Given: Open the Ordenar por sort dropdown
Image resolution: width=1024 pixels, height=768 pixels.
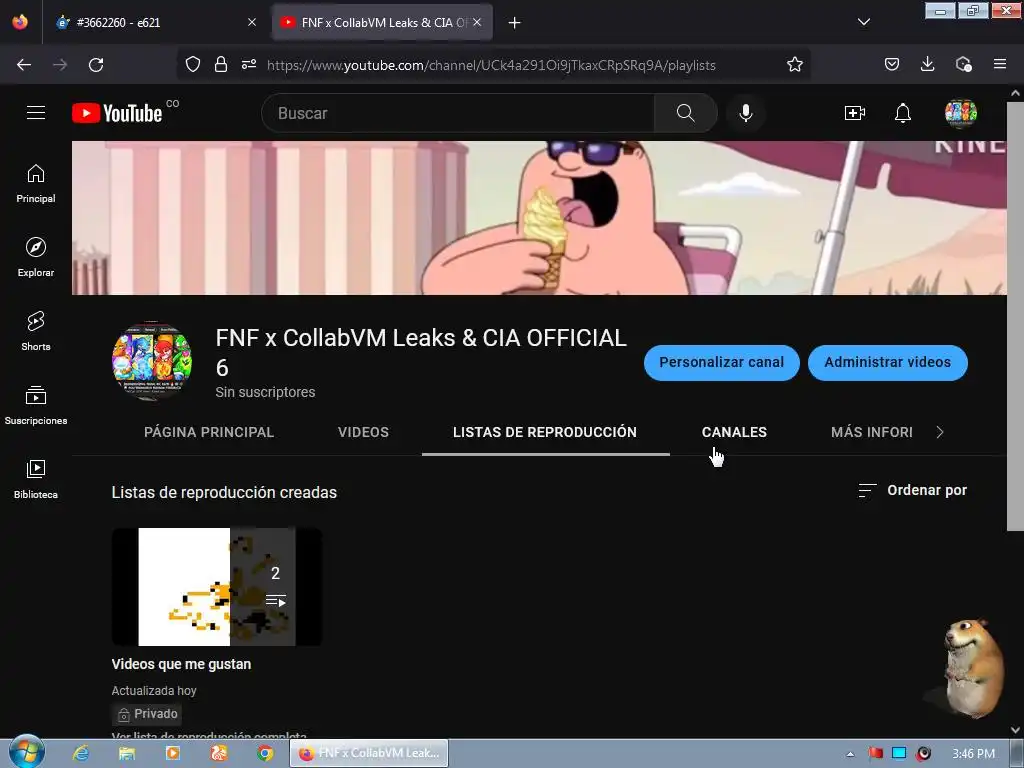Looking at the screenshot, I should [x=912, y=490].
